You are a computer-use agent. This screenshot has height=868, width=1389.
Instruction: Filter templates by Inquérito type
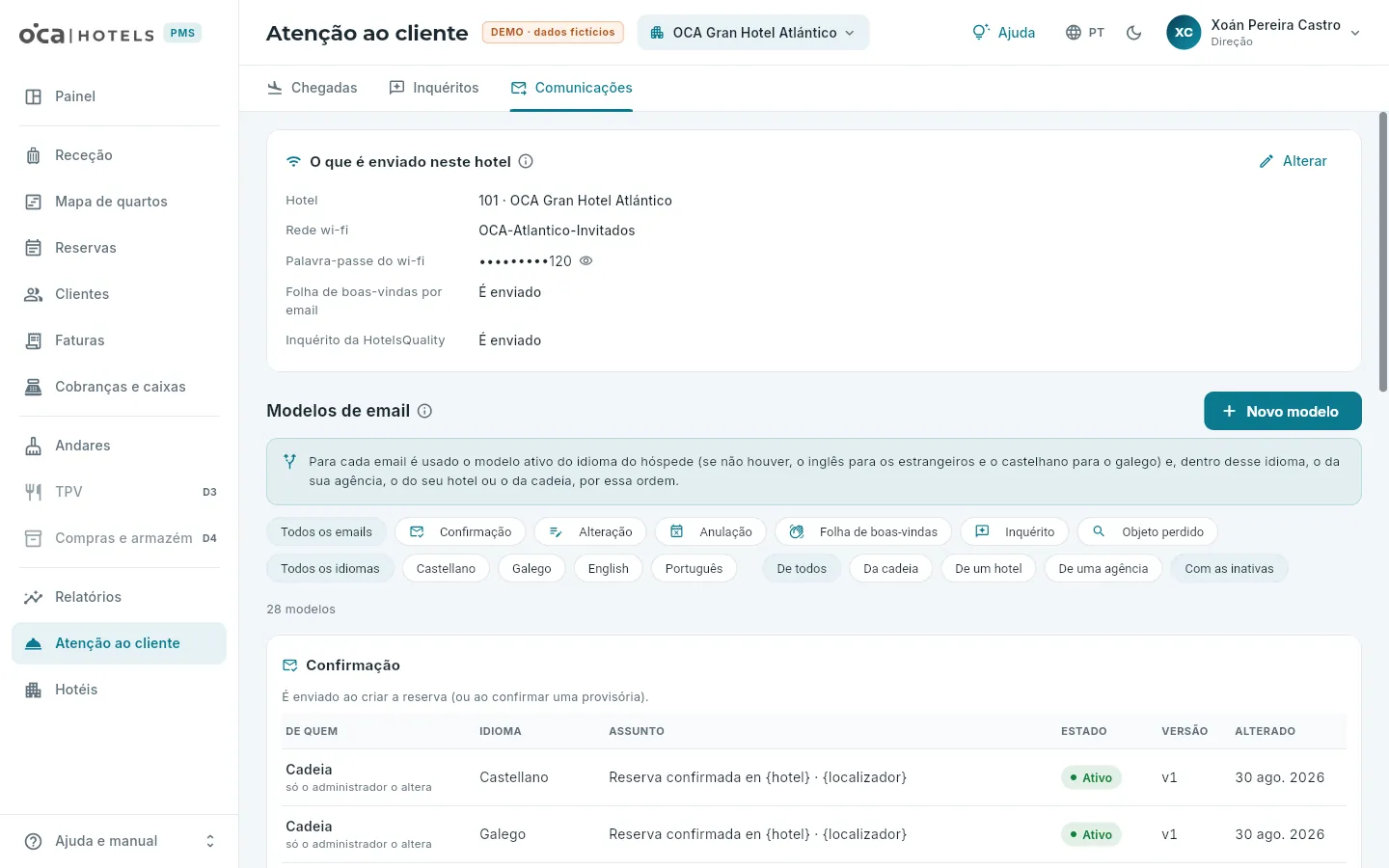coord(1015,532)
